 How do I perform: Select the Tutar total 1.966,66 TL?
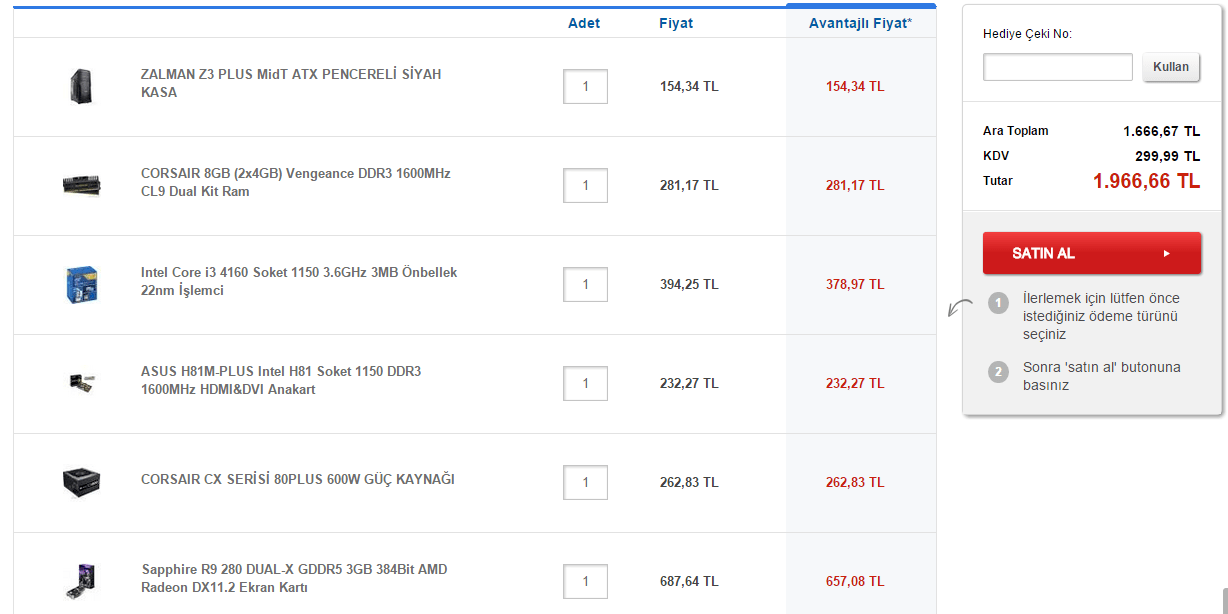point(1146,181)
